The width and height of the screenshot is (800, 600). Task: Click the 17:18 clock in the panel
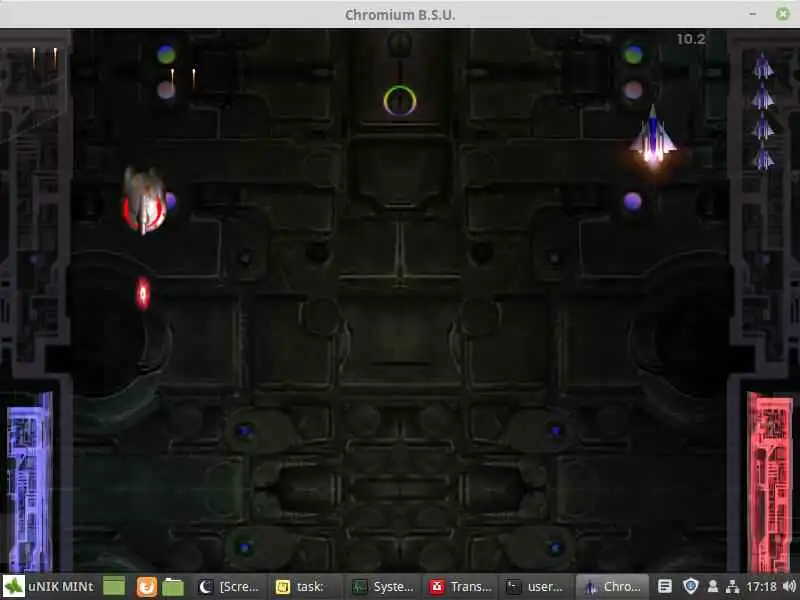pyautogui.click(x=761, y=587)
